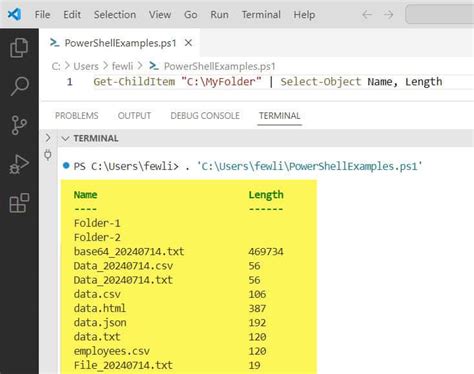Switch to the DEBUG CONSOLE tab
This screenshot has height=374, width=474.
tap(205, 116)
